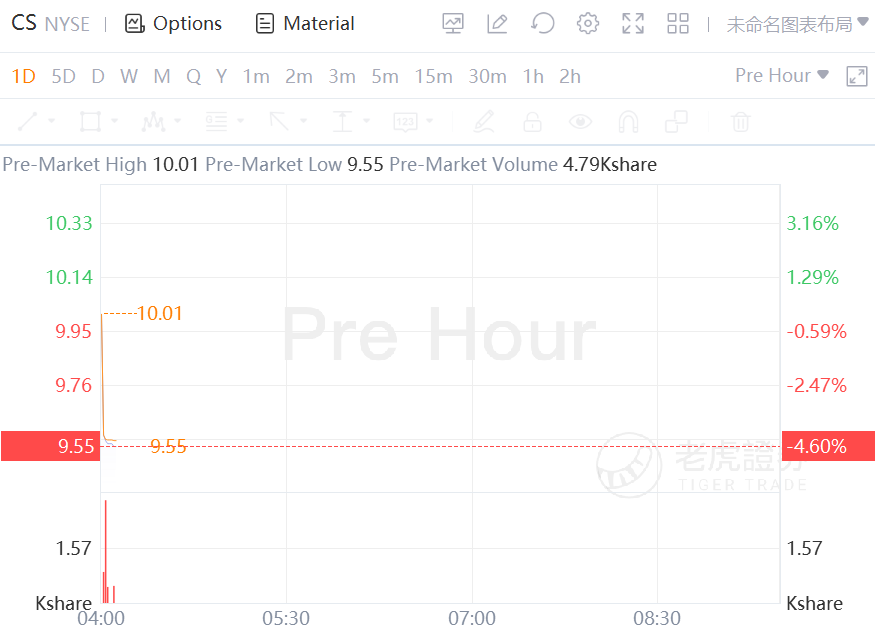875x629 pixels.
Task: Click the refresh chart icon
Action: (x=543, y=23)
